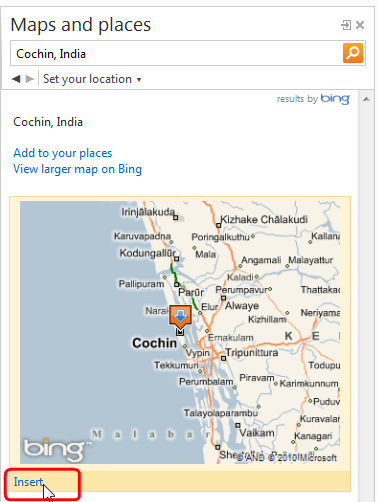Click the orange Cochin location pushpin

pos(180,318)
